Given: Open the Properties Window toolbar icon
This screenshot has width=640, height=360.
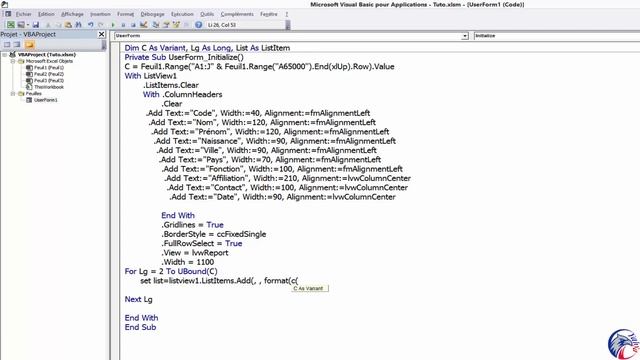Looking at the screenshot, I should pos(166,25).
